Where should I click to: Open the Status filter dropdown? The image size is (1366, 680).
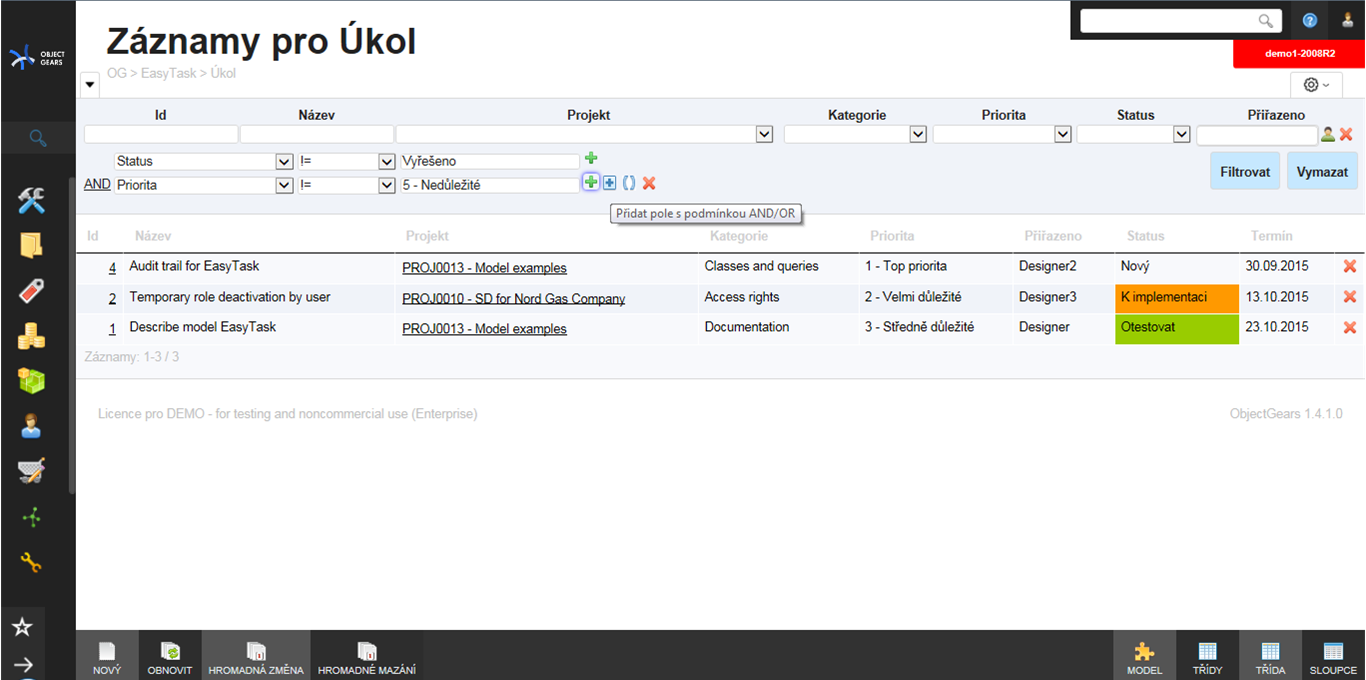tap(1182, 134)
